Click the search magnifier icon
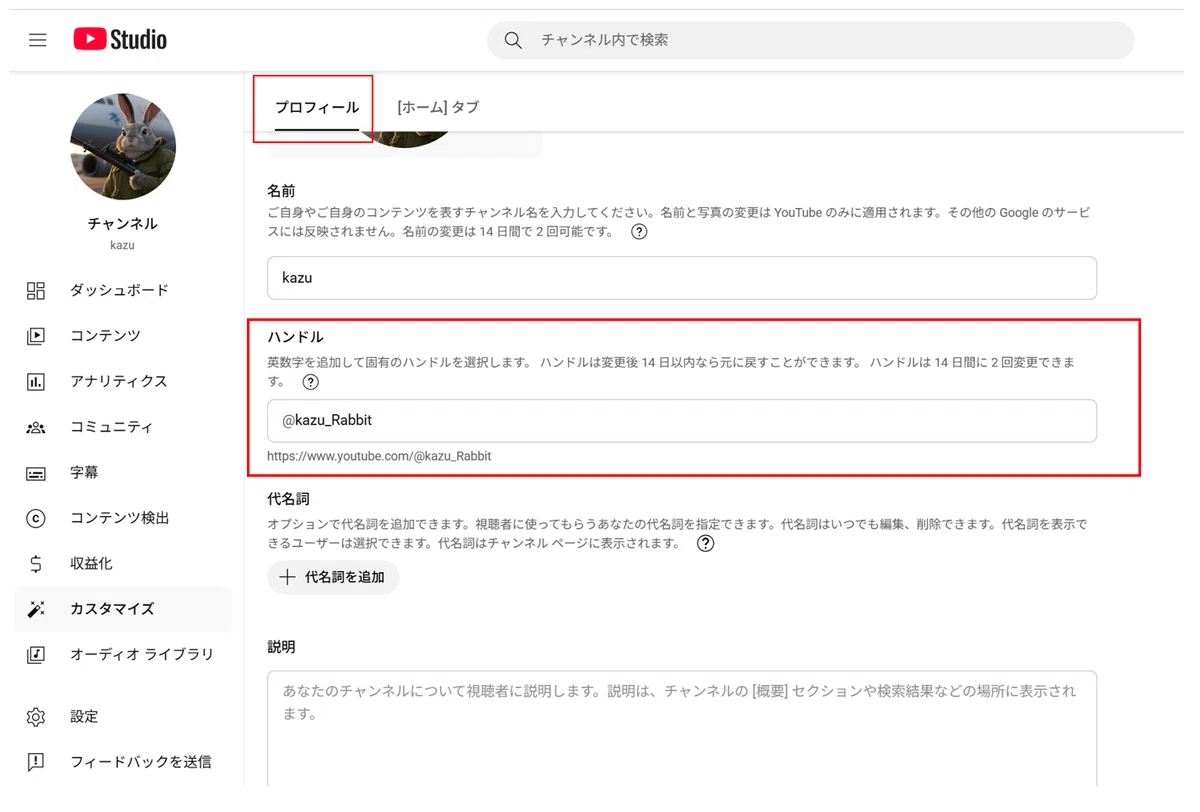Viewport: 1200px width, 812px height. click(513, 40)
